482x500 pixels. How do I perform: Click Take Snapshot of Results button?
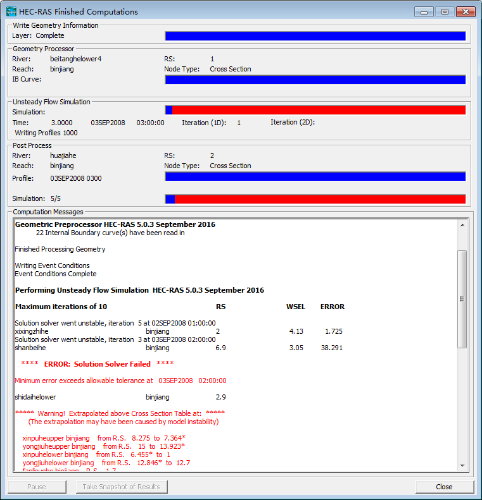(x=122, y=487)
